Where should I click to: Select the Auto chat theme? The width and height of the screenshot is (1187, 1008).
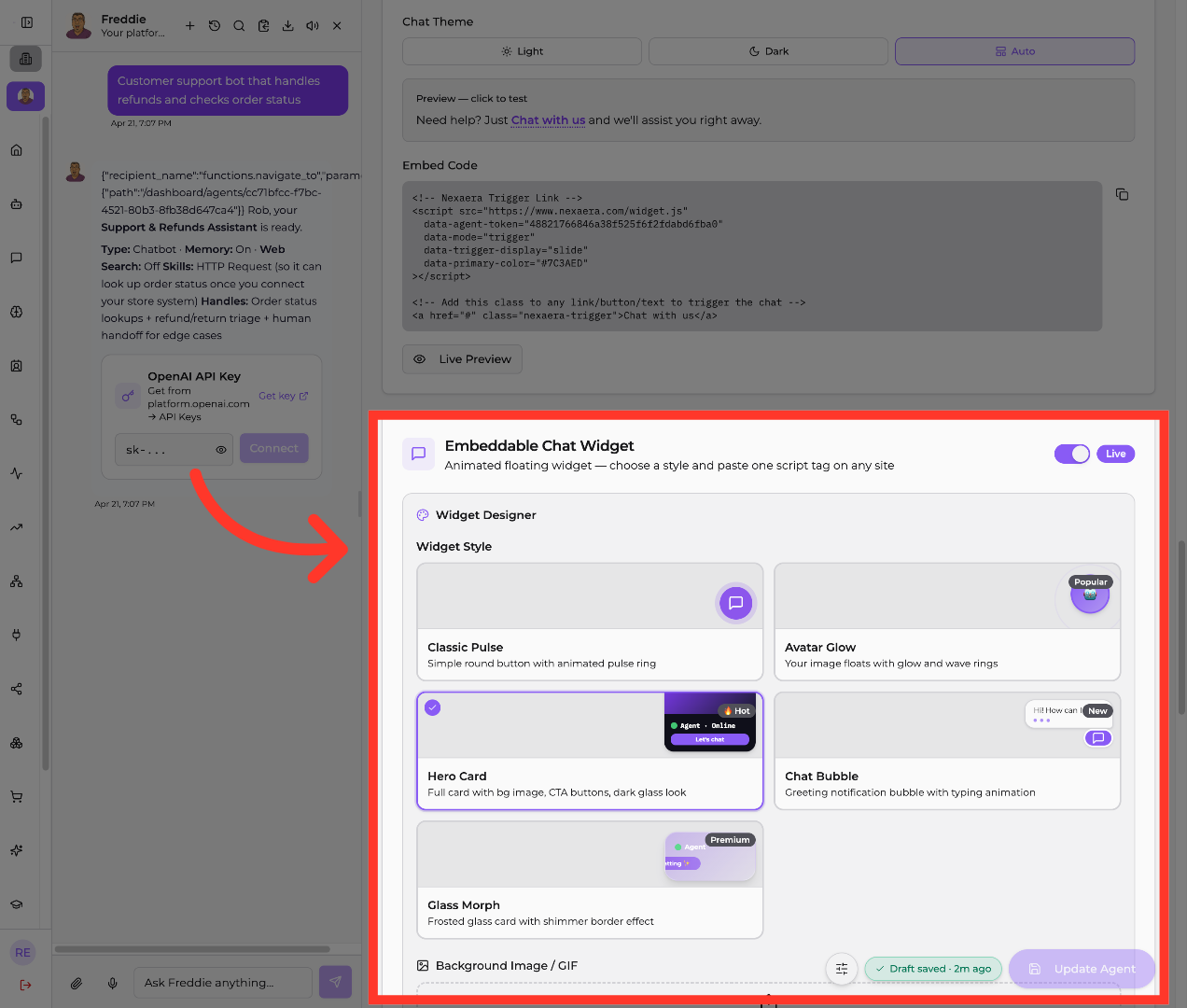click(1014, 51)
